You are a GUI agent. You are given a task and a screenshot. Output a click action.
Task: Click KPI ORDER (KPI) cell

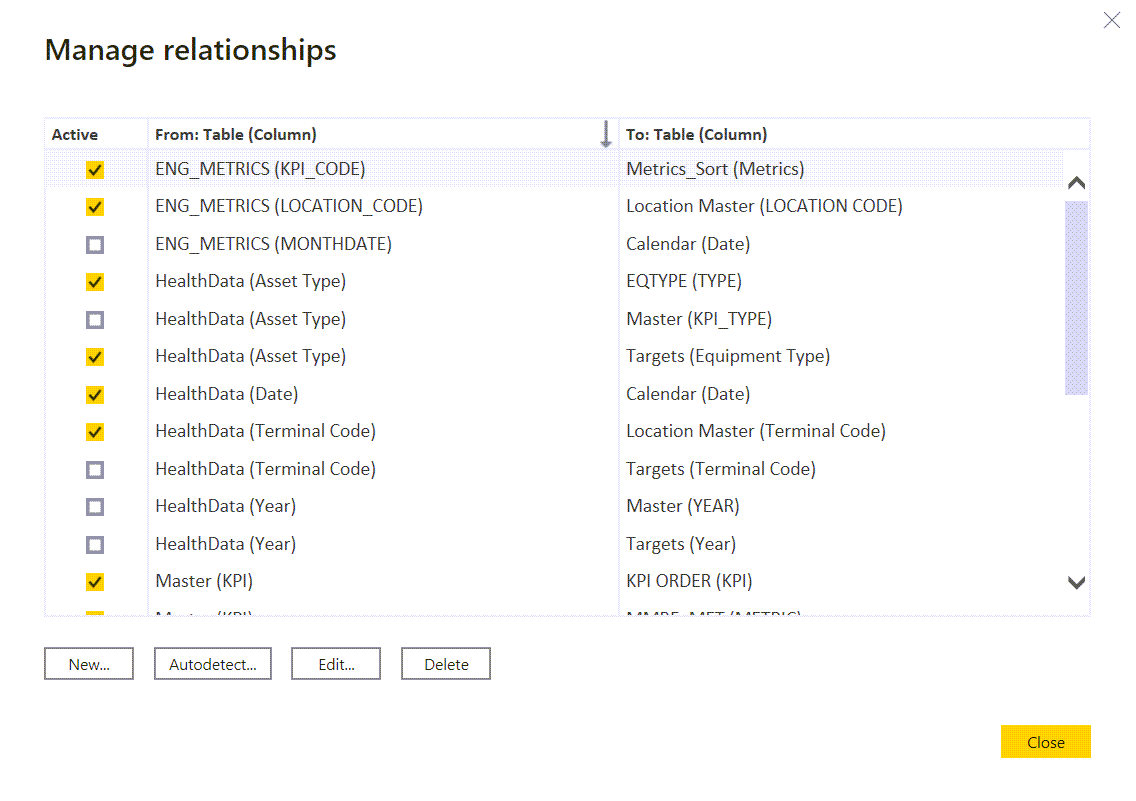click(689, 581)
